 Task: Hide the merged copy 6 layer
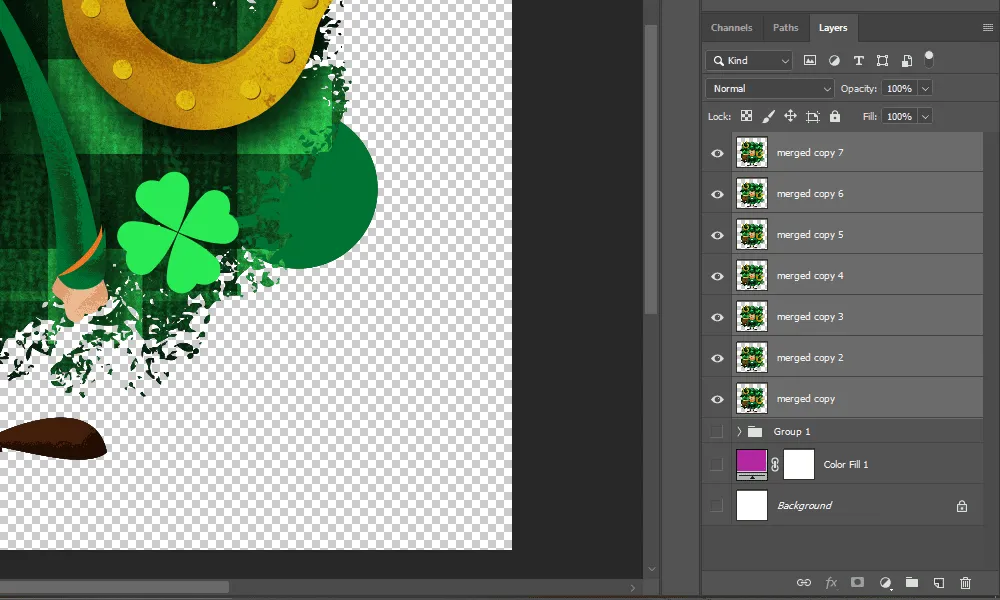coord(717,194)
